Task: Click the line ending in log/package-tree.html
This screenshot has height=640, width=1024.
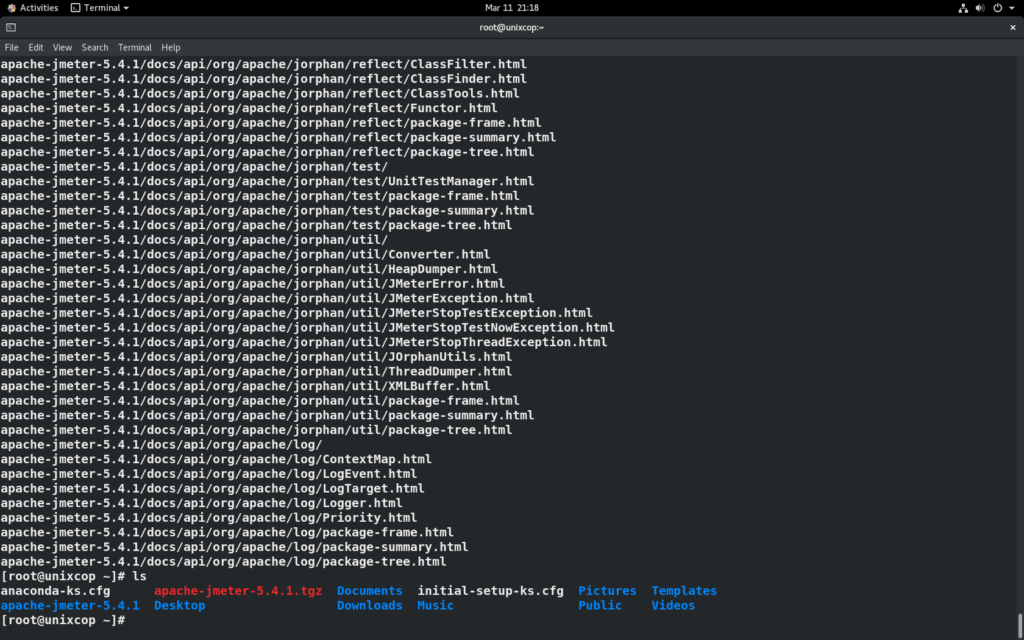Action: (x=223, y=561)
